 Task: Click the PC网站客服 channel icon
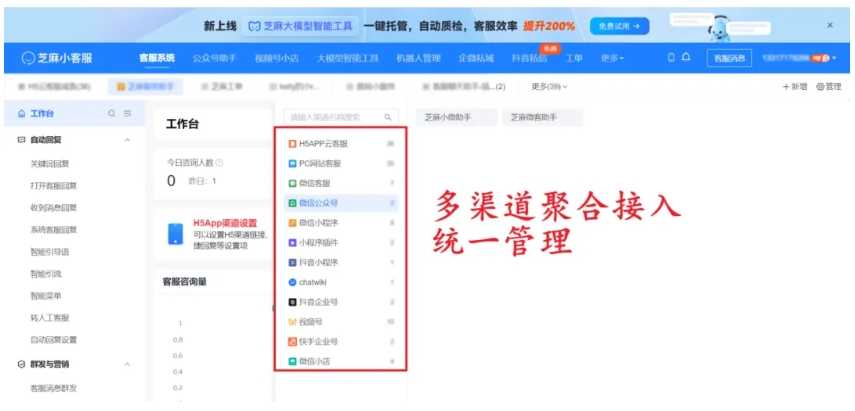coord(292,164)
